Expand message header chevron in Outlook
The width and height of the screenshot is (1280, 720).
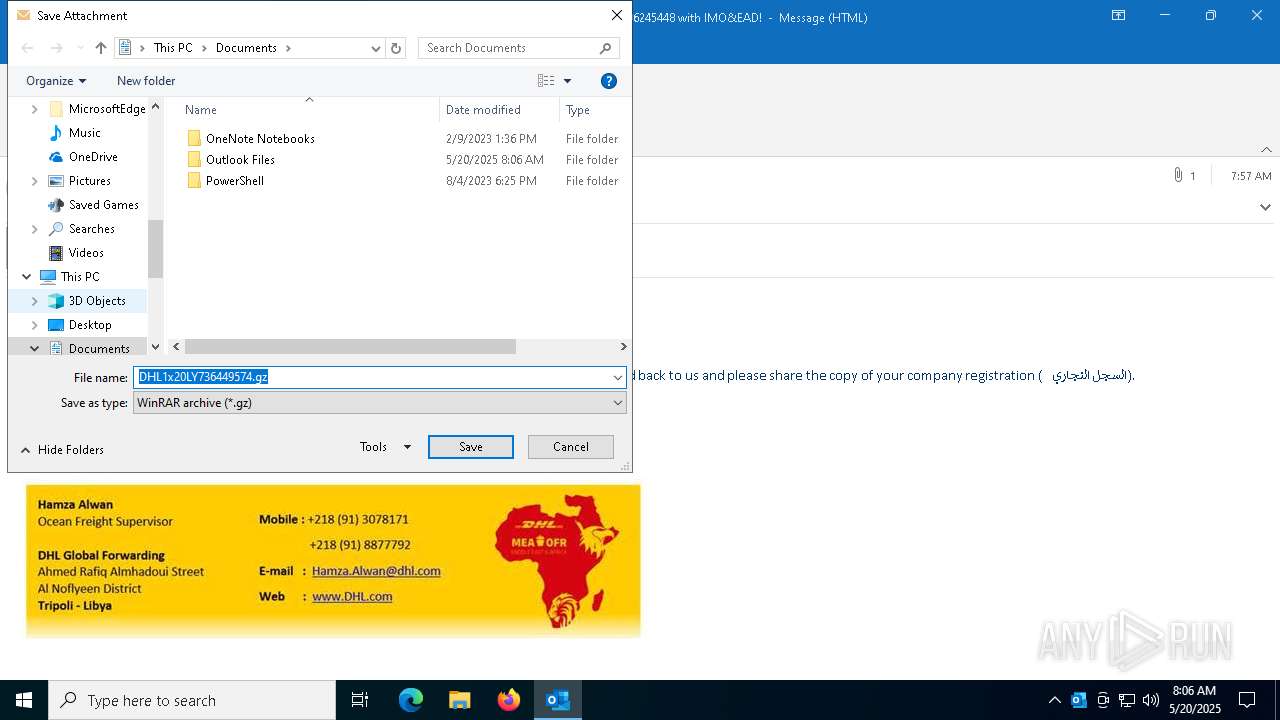(1265, 207)
